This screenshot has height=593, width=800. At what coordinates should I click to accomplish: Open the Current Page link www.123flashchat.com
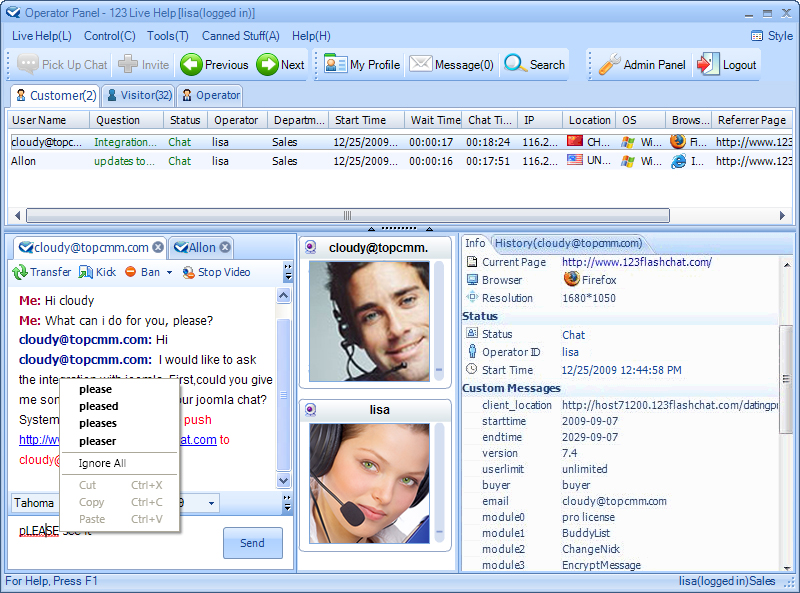click(636, 262)
